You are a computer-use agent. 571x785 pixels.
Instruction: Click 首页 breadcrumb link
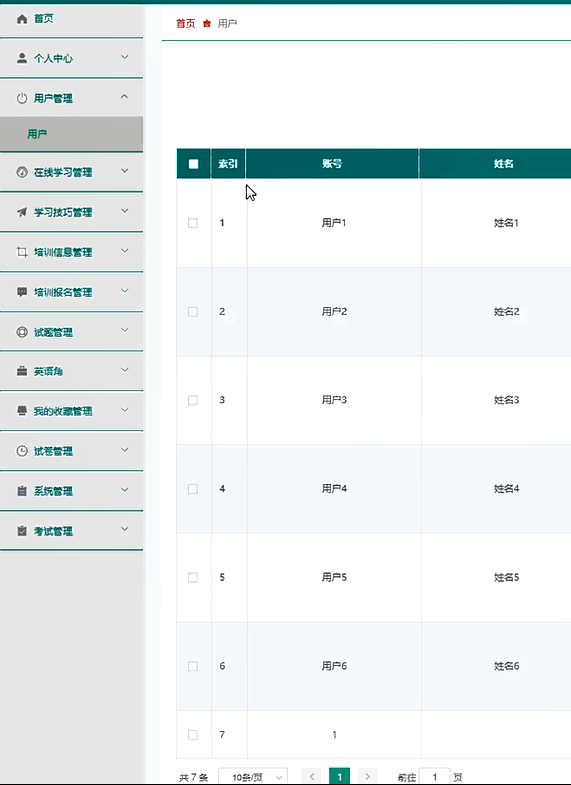tap(186, 24)
